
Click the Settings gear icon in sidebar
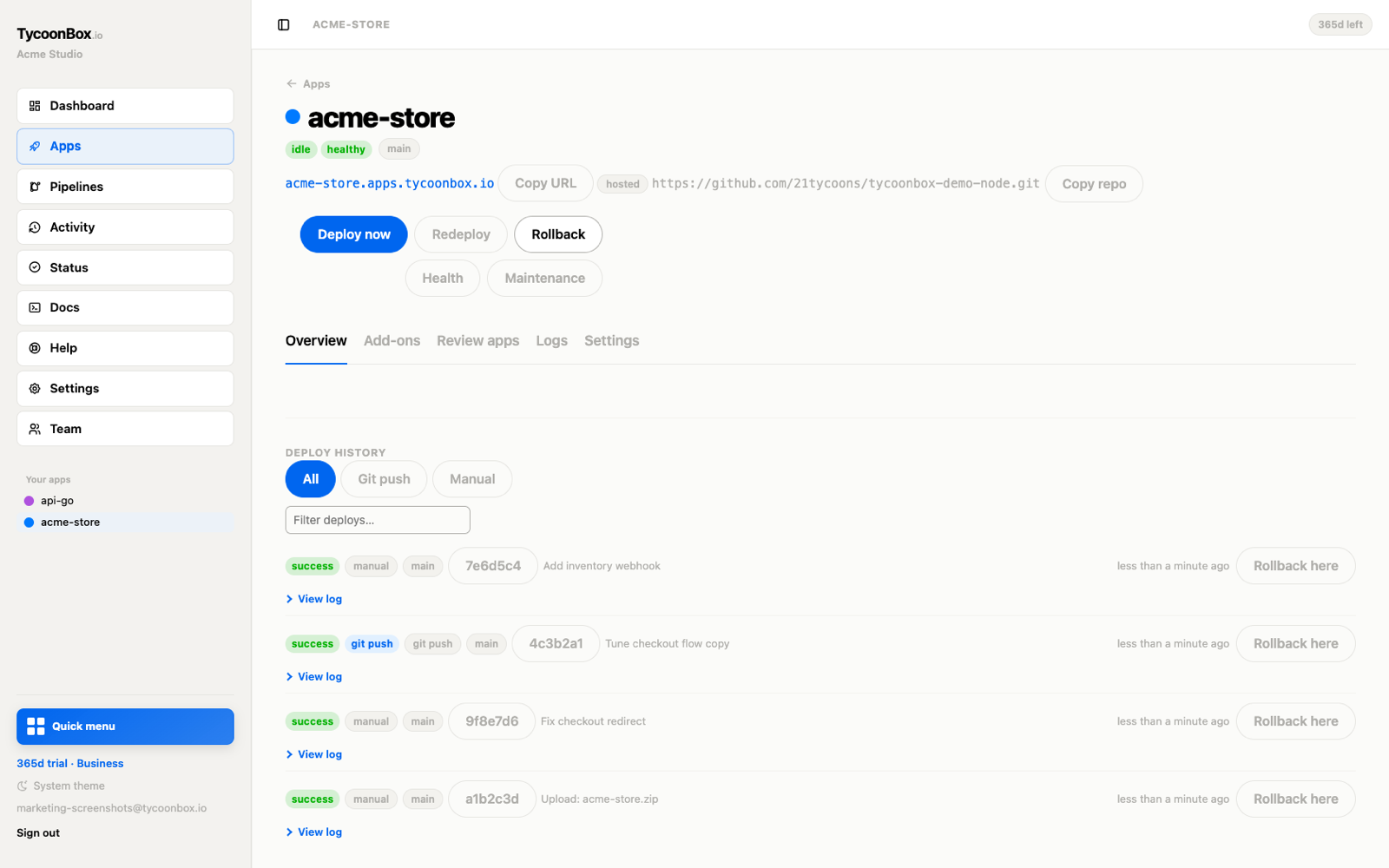pyautogui.click(x=35, y=389)
